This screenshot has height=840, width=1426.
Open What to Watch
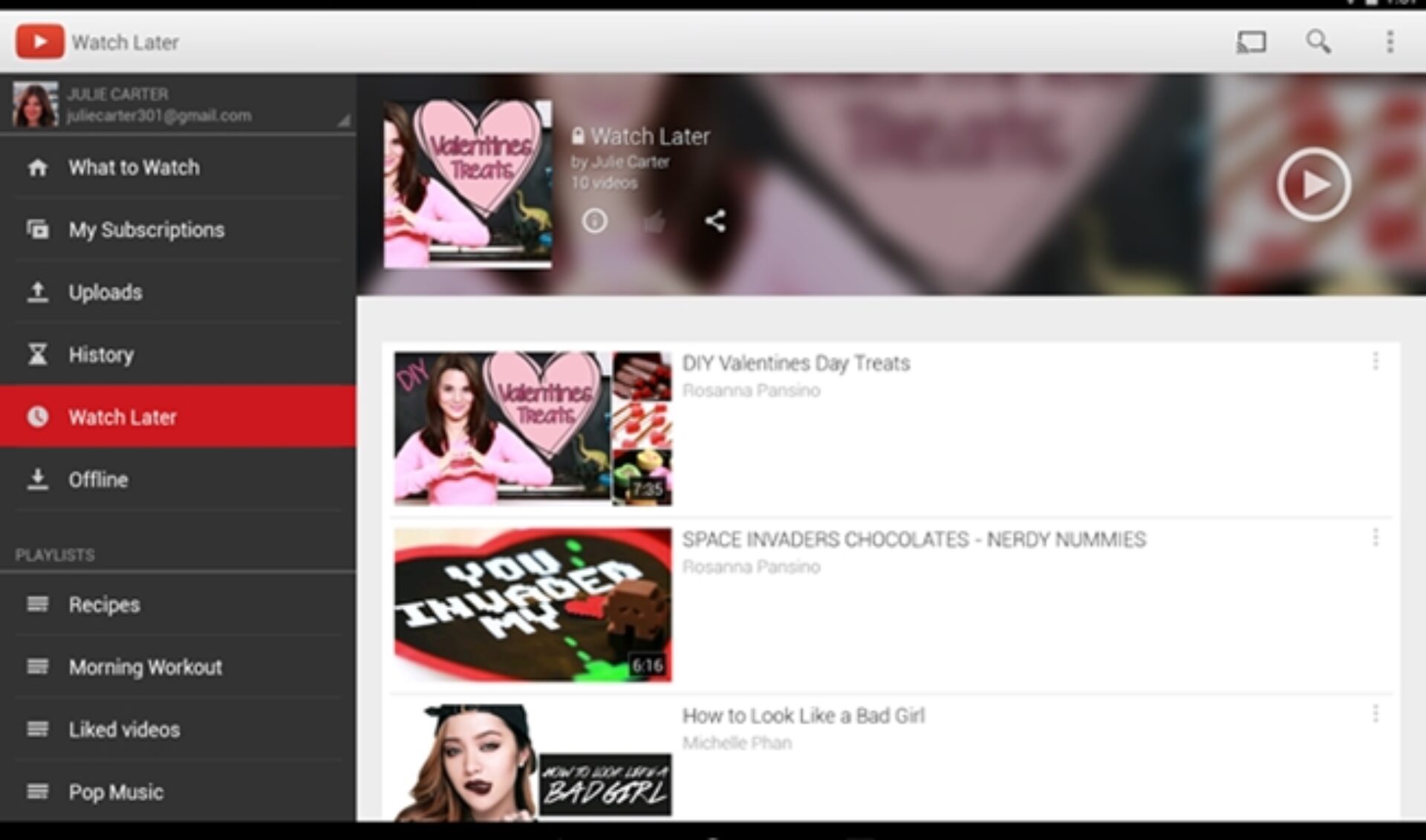[x=178, y=167]
